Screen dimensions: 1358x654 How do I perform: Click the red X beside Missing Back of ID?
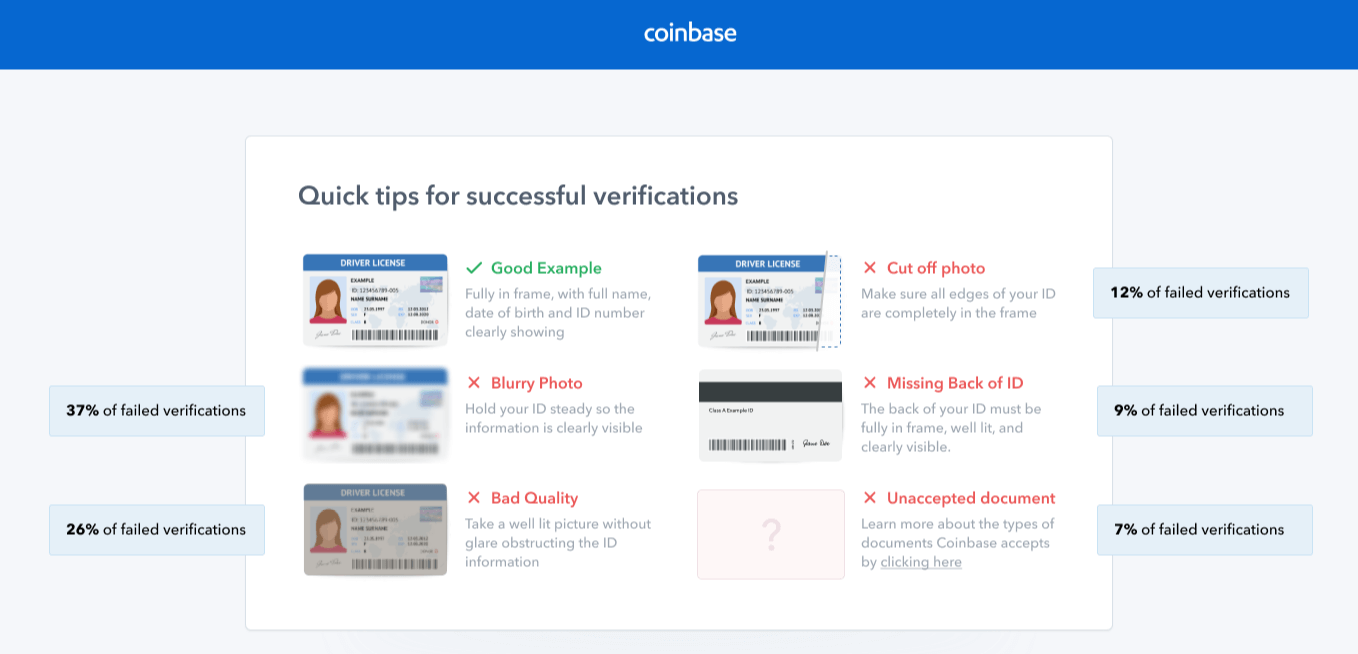pyautogui.click(x=870, y=383)
